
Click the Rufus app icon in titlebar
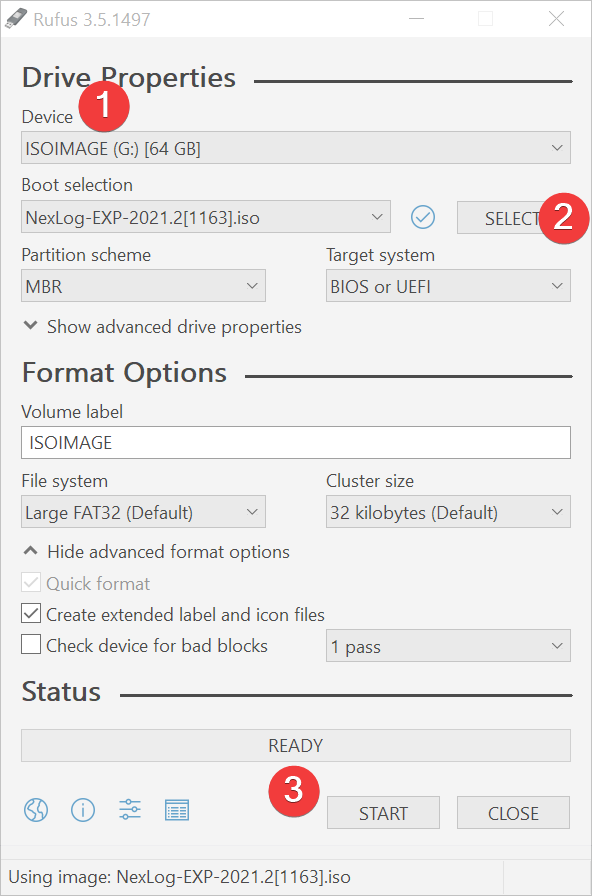pos(14,18)
